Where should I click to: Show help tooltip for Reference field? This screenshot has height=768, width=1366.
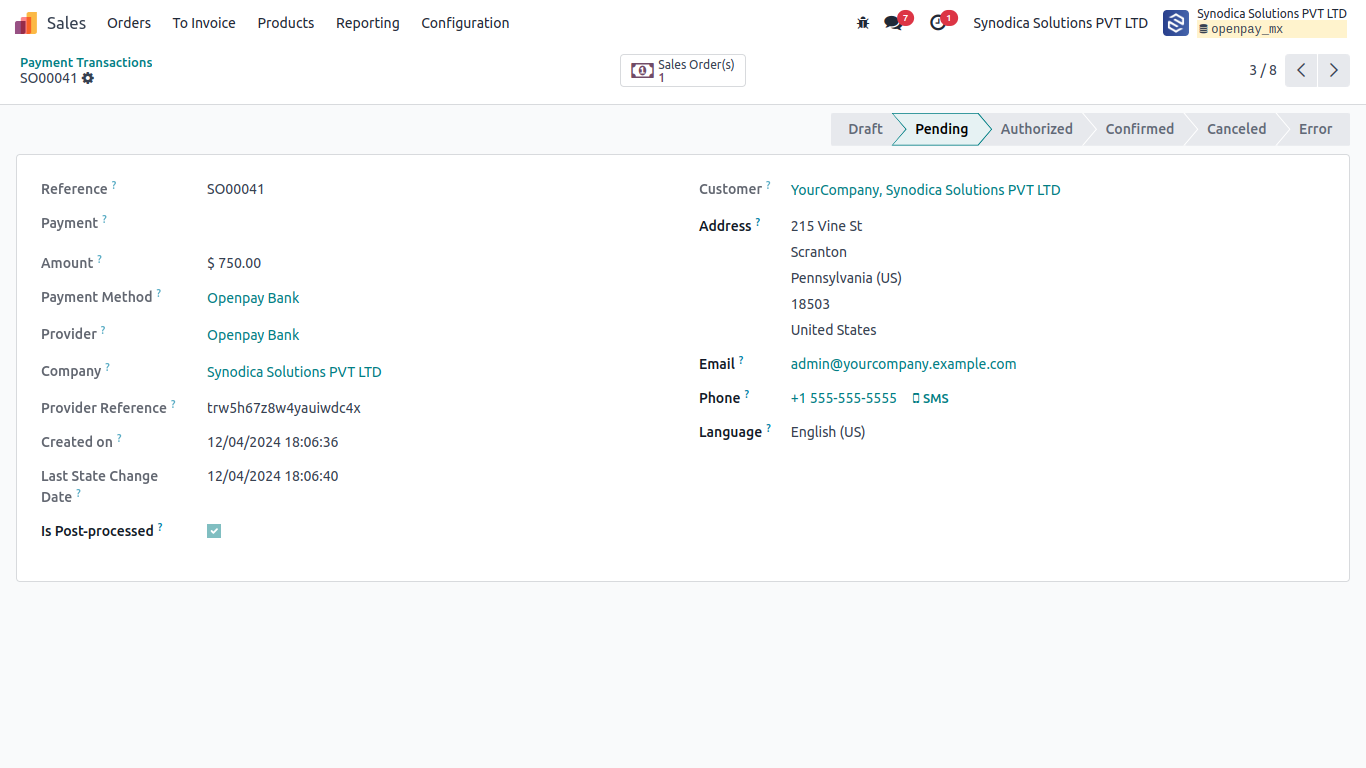[114, 185]
